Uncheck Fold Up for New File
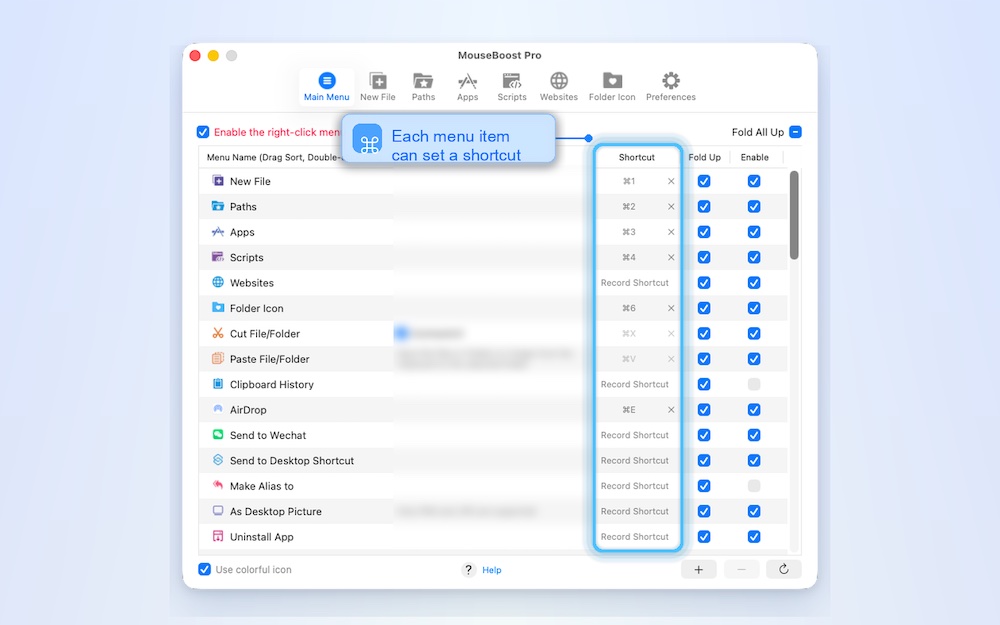Image resolution: width=1000 pixels, height=625 pixels. 704,181
